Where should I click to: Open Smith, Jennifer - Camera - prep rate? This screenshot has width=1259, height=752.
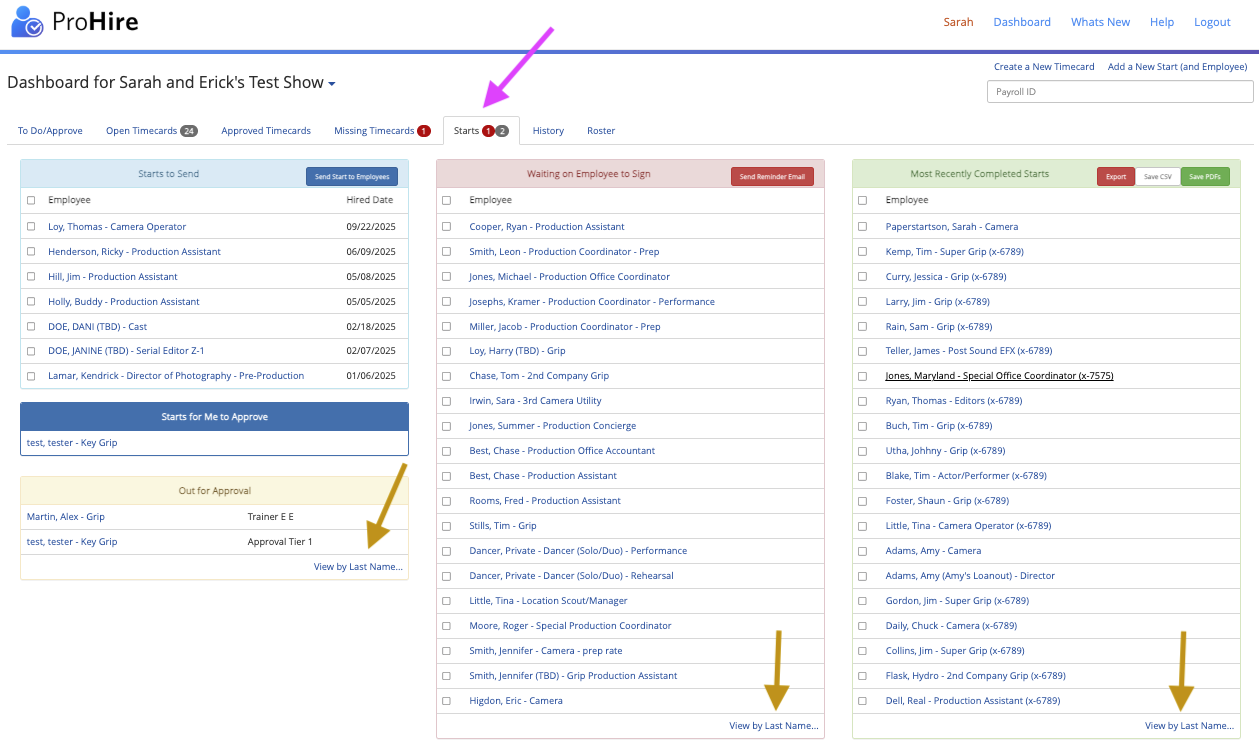tap(546, 651)
